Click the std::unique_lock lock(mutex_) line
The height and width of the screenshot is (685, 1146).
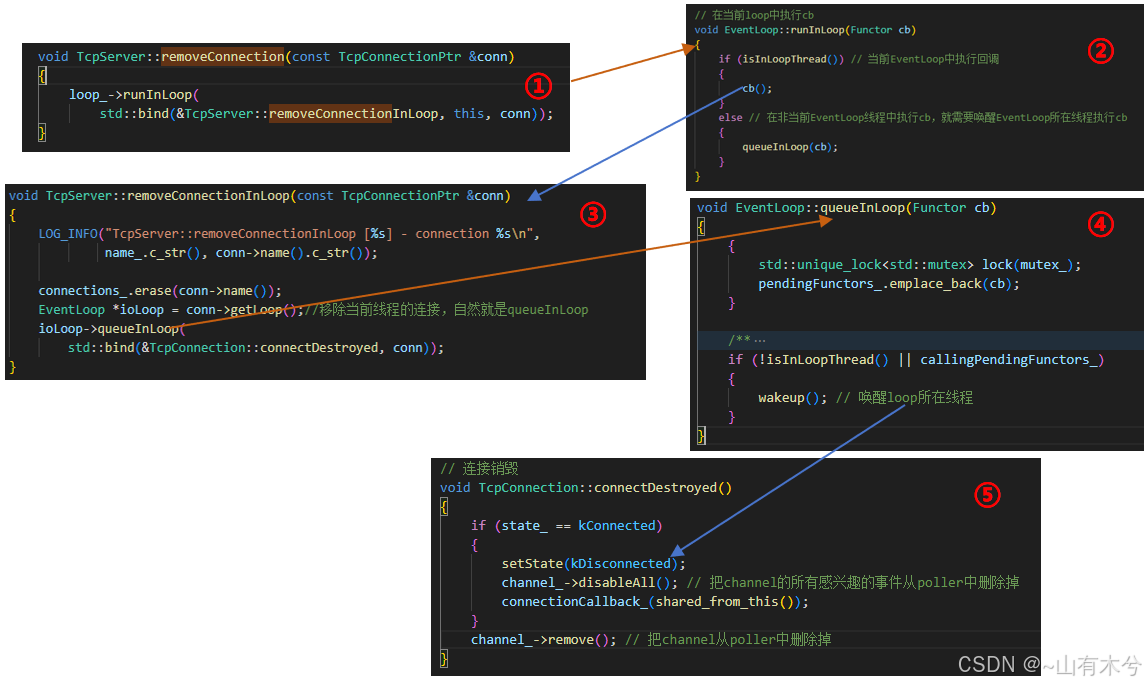point(919,265)
